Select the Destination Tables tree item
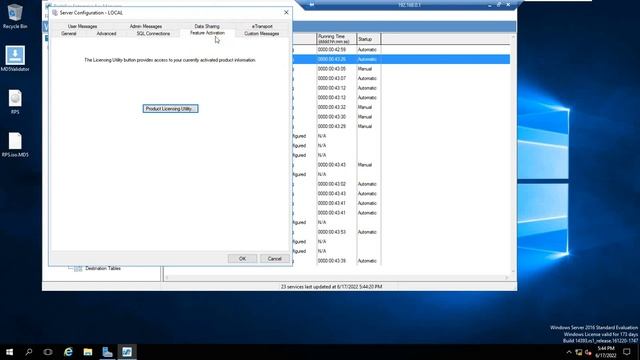 tap(103, 268)
